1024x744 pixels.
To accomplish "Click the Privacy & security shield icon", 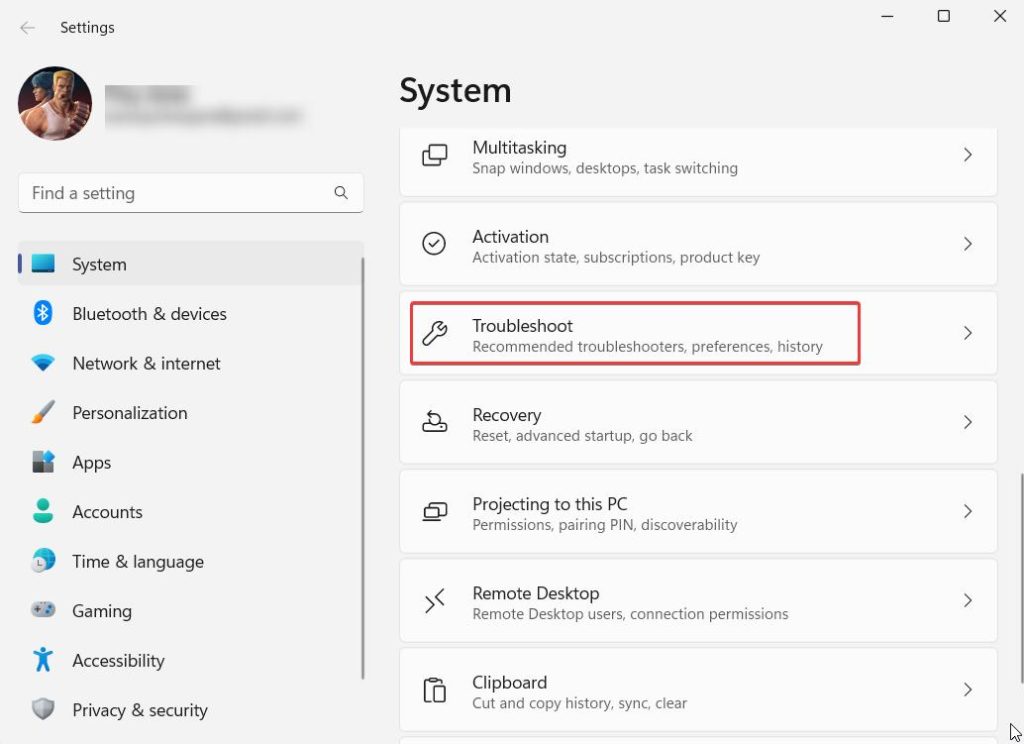I will point(43,710).
